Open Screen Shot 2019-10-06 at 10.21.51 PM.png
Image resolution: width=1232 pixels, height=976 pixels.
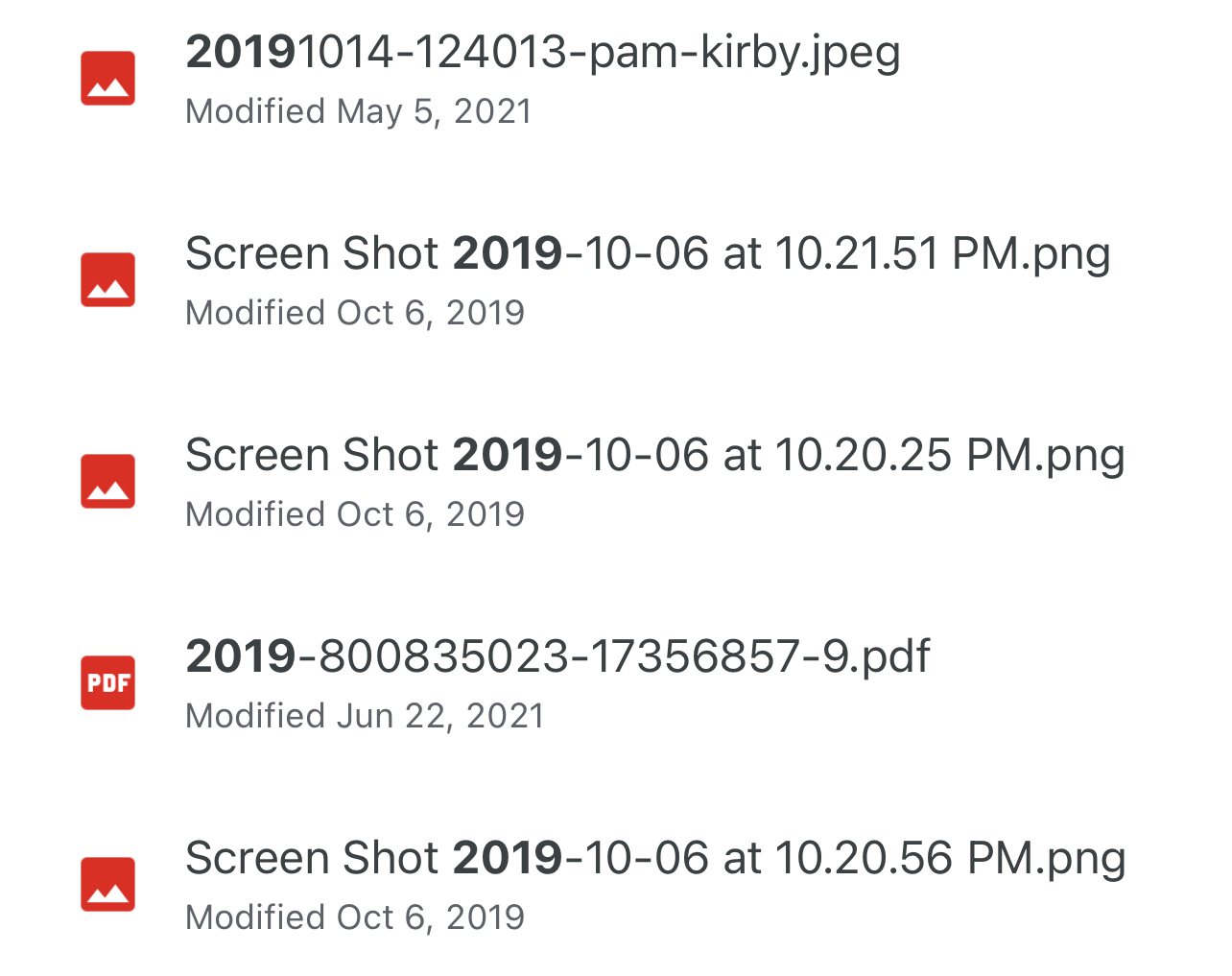[648, 254]
